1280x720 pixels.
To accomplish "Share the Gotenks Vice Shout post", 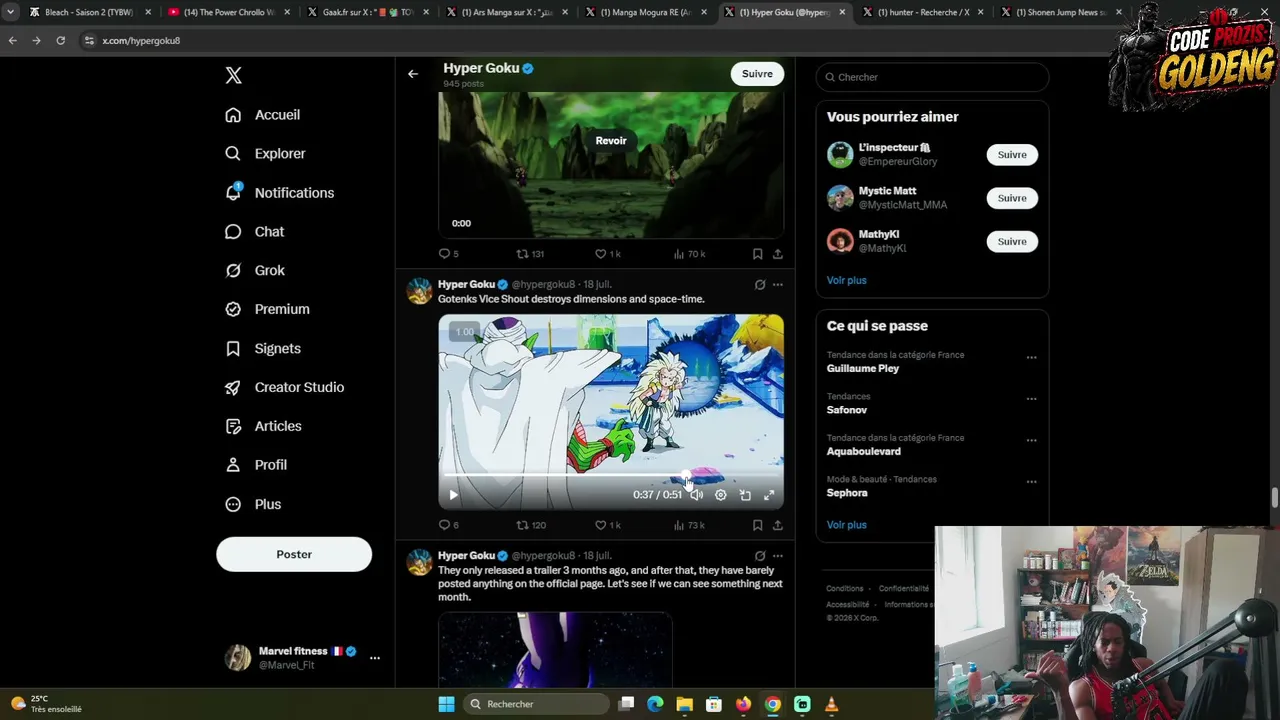I will click(777, 525).
